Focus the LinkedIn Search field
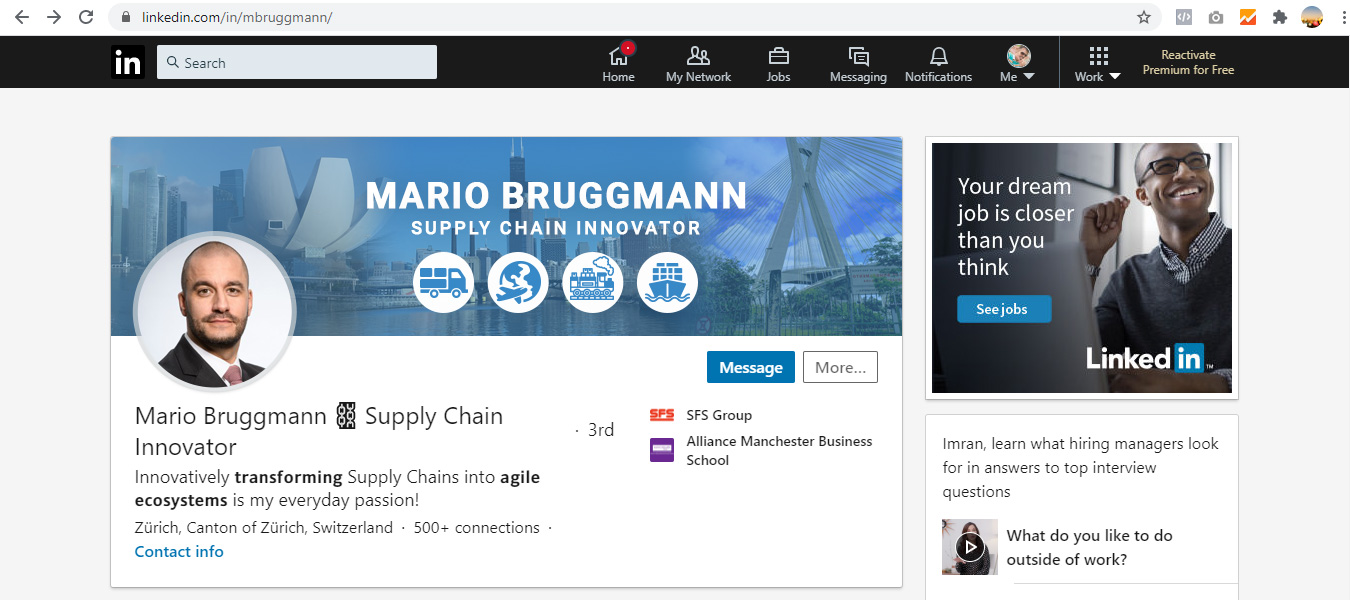 297,62
